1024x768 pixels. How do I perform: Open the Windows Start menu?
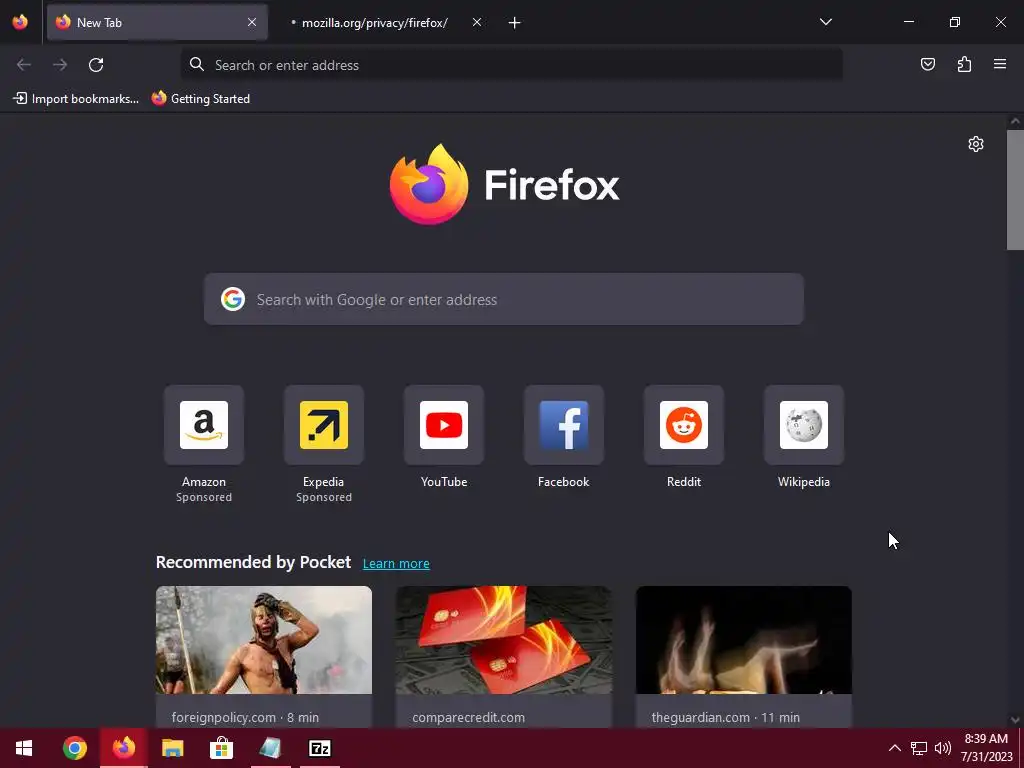tap(24, 748)
